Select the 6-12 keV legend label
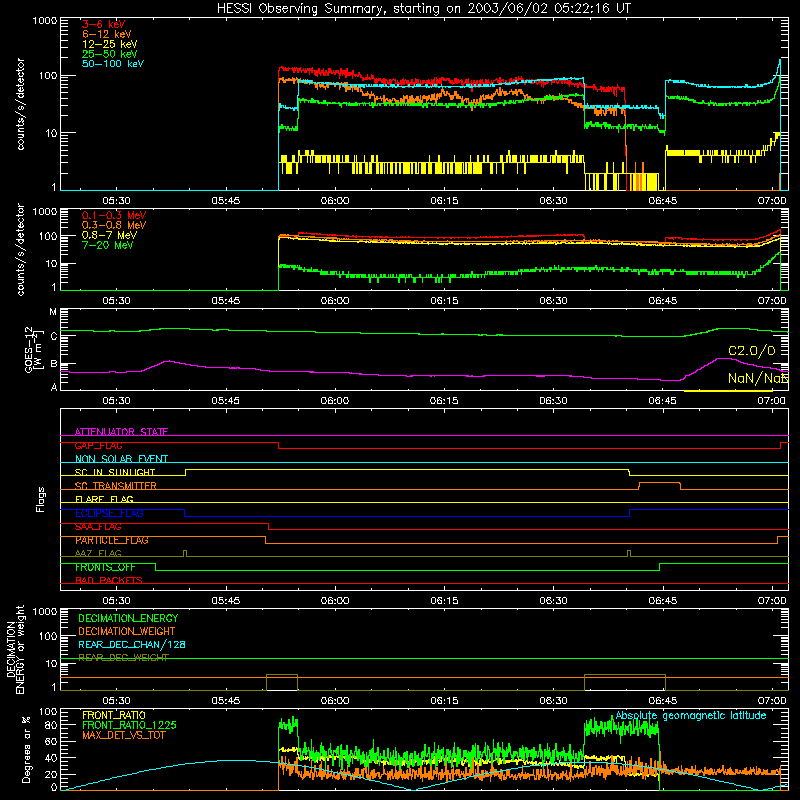This screenshot has height=800, width=800. [107, 34]
